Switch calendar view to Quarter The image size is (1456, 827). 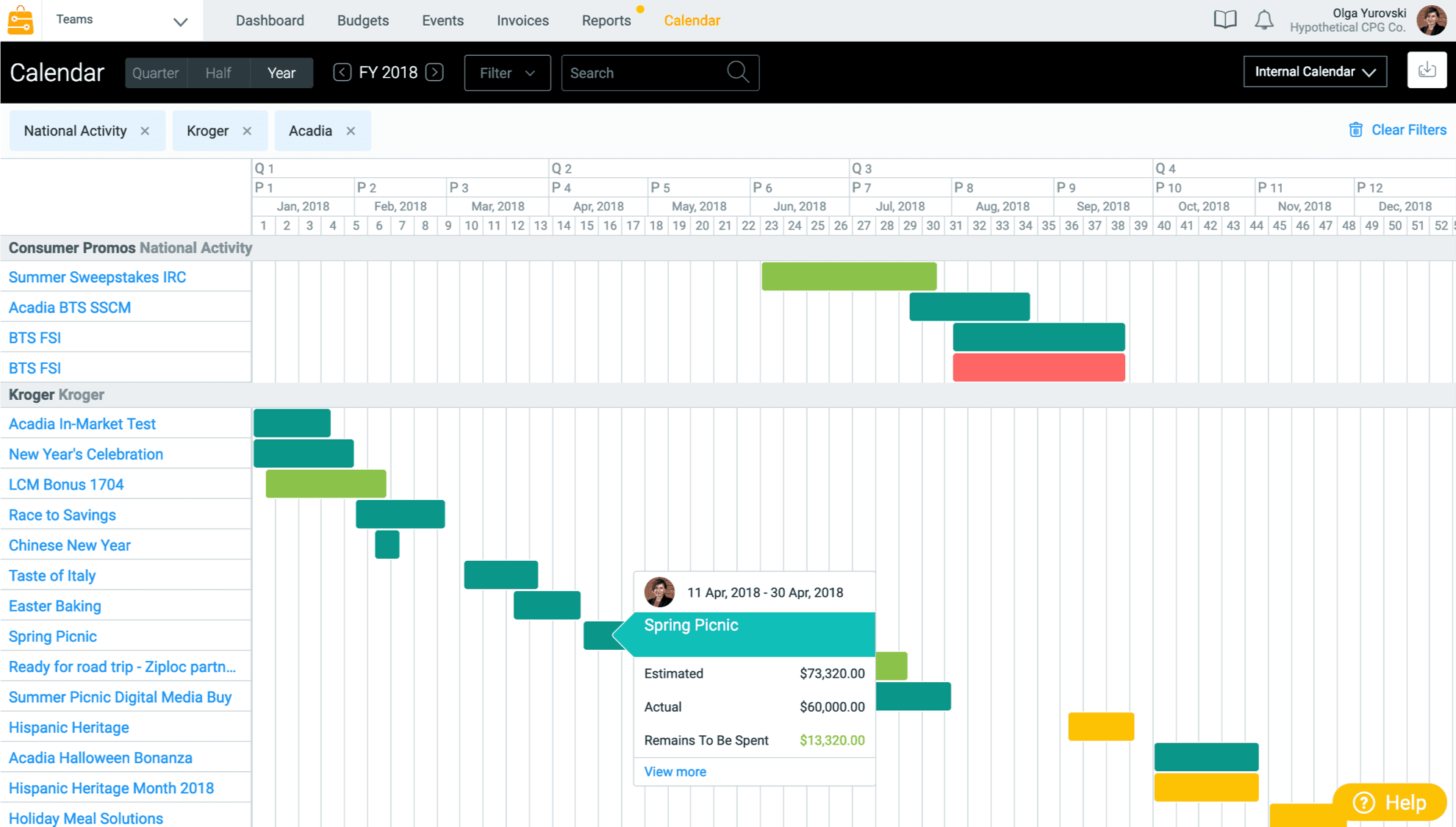pyautogui.click(x=156, y=73)
